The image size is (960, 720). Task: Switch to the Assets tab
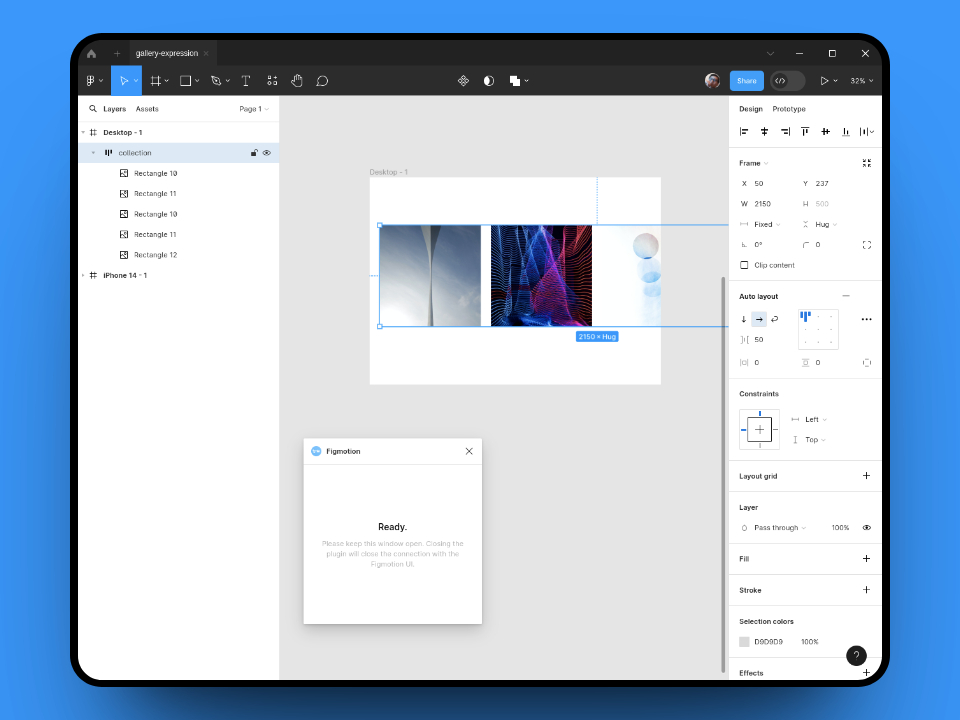147,109
